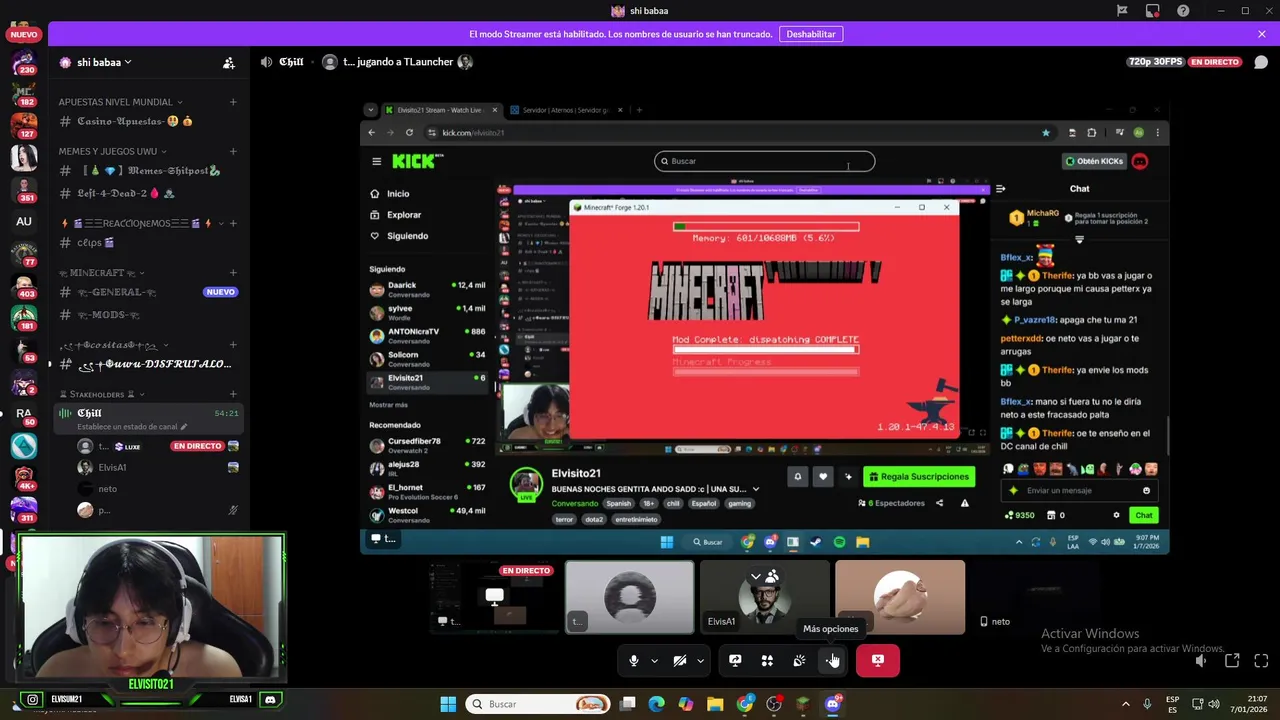
Task: Turn on camera in voice controls
Action: pyautogui.click(x=680, y=660)
